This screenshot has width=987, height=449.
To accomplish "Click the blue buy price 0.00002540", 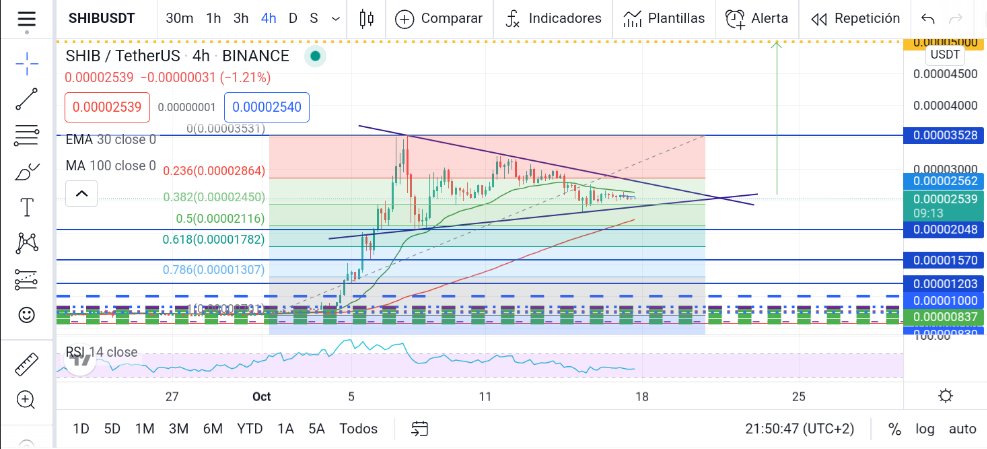I will [x=267, y=108].
